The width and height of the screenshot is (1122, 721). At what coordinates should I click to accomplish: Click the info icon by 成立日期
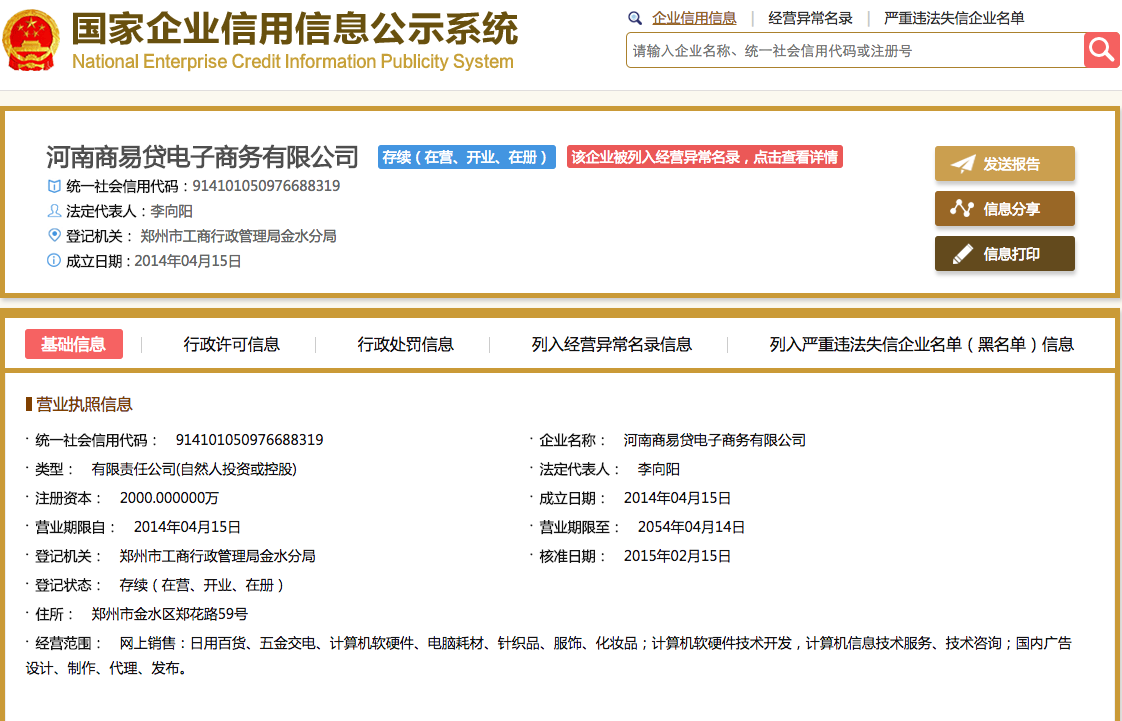pyautogui.click(x=54, y=260)
